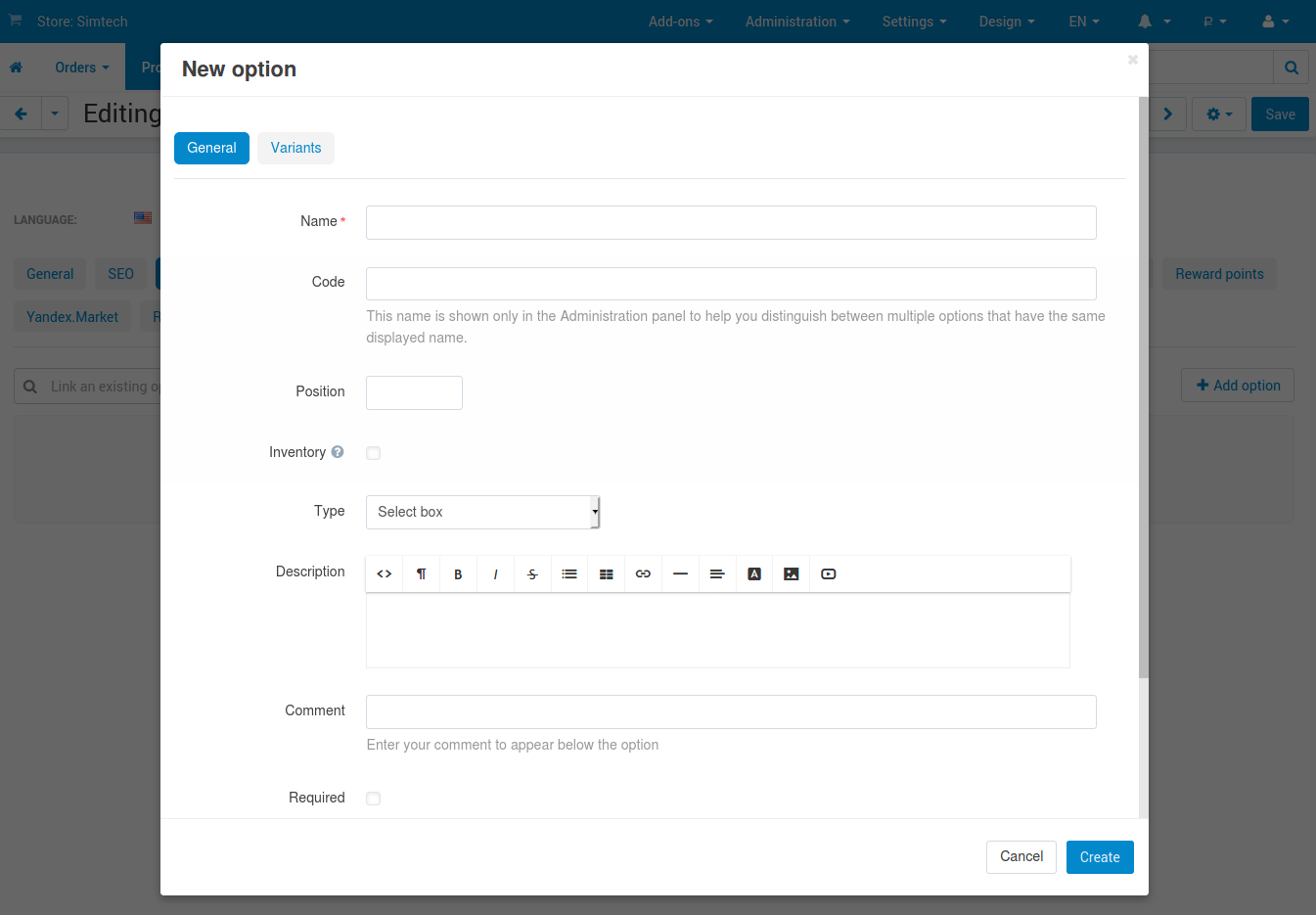The height and width of the screenshot is (915, 1316).
Task: Open the user account dropdown
Action: tap(1276, 22)
